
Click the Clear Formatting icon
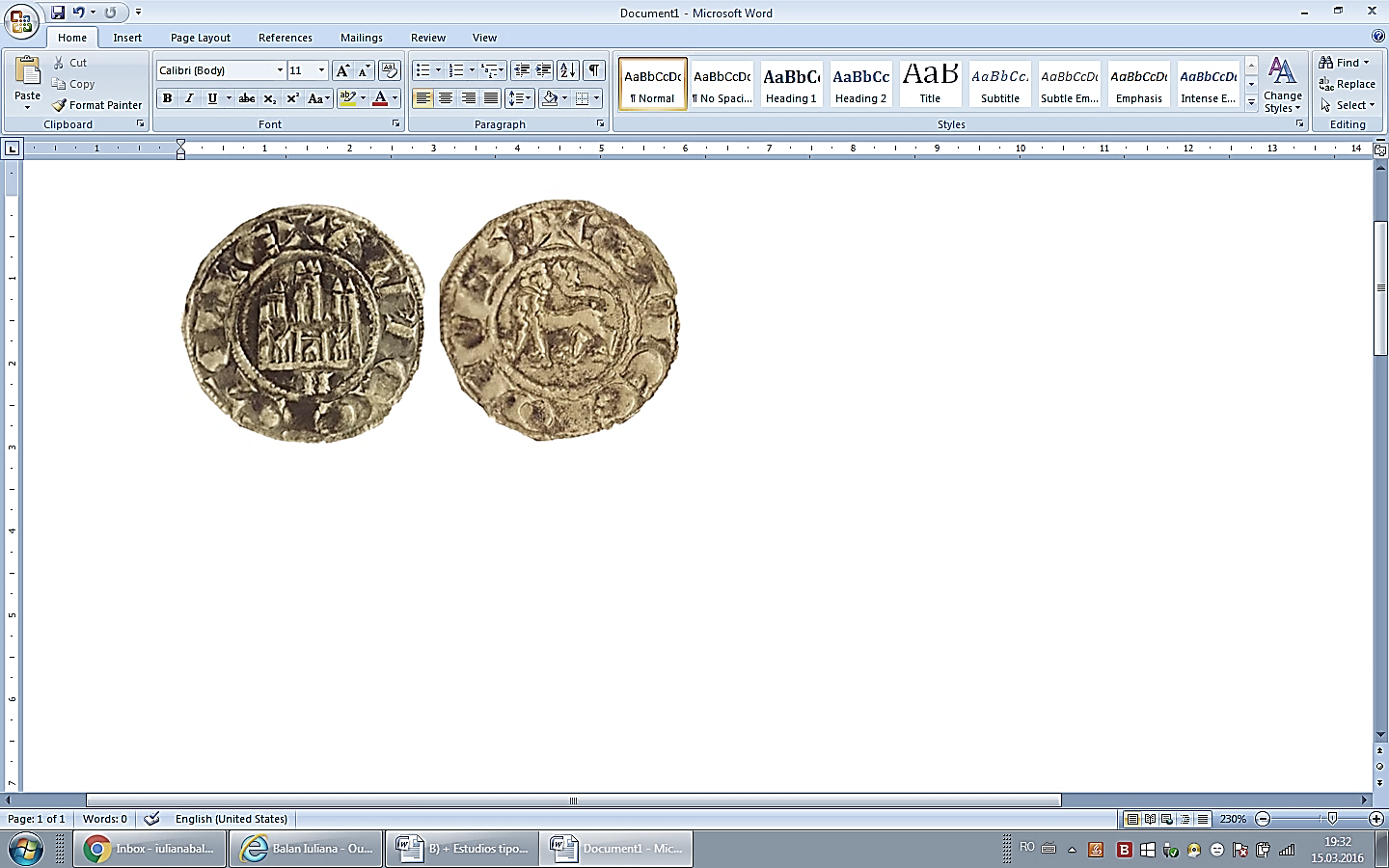click(390, 70)
